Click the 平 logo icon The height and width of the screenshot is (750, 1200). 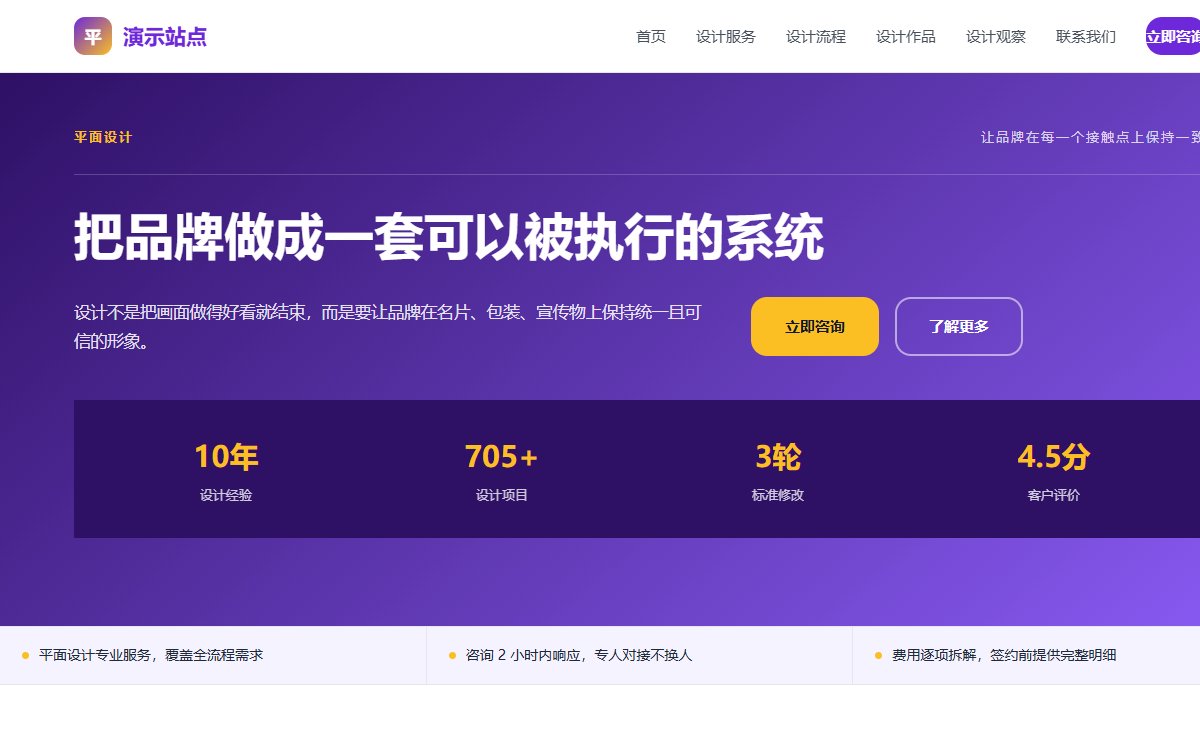[x=93, y=36]
